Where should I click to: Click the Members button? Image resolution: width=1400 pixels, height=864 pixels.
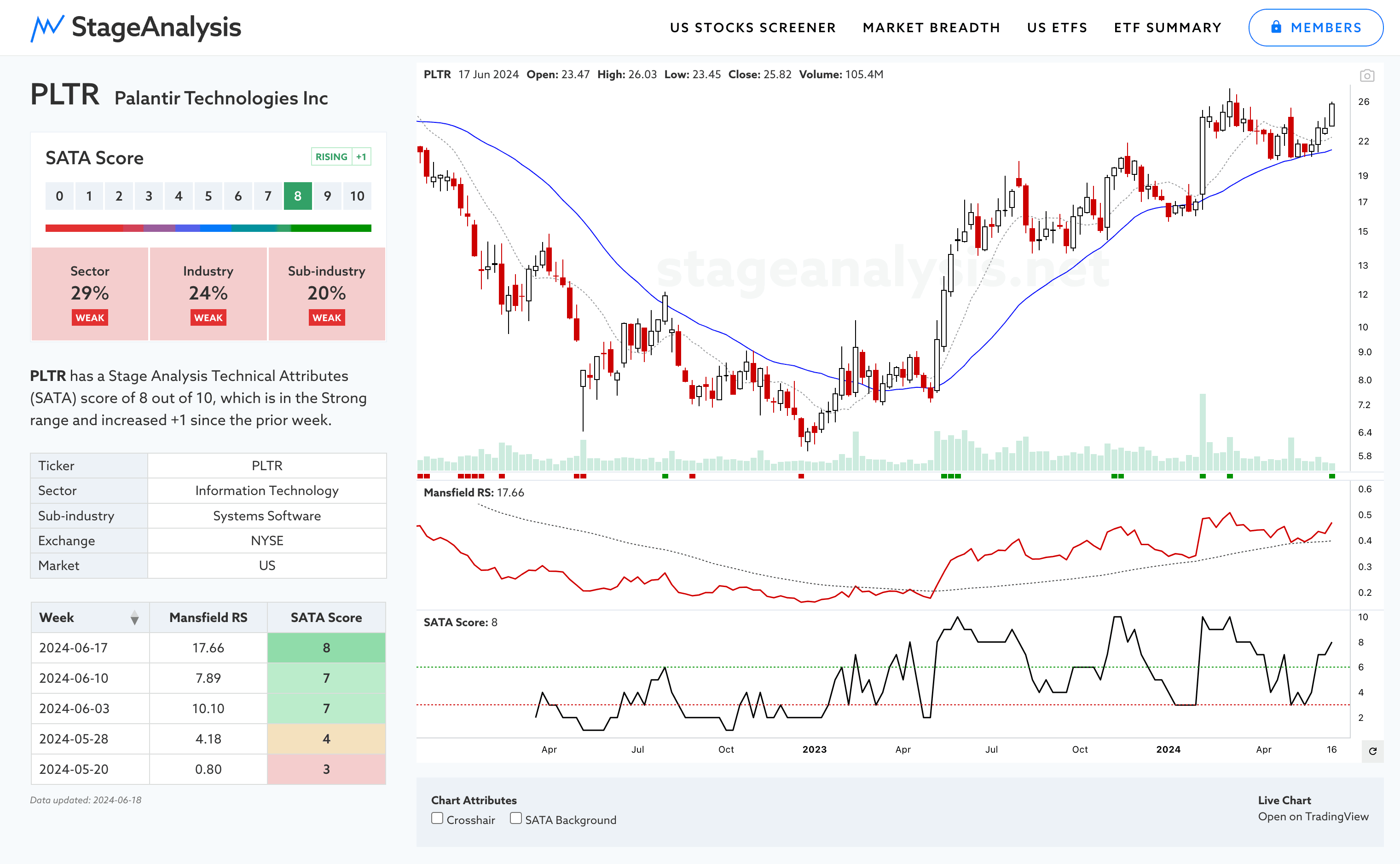tap(1315, 28)
